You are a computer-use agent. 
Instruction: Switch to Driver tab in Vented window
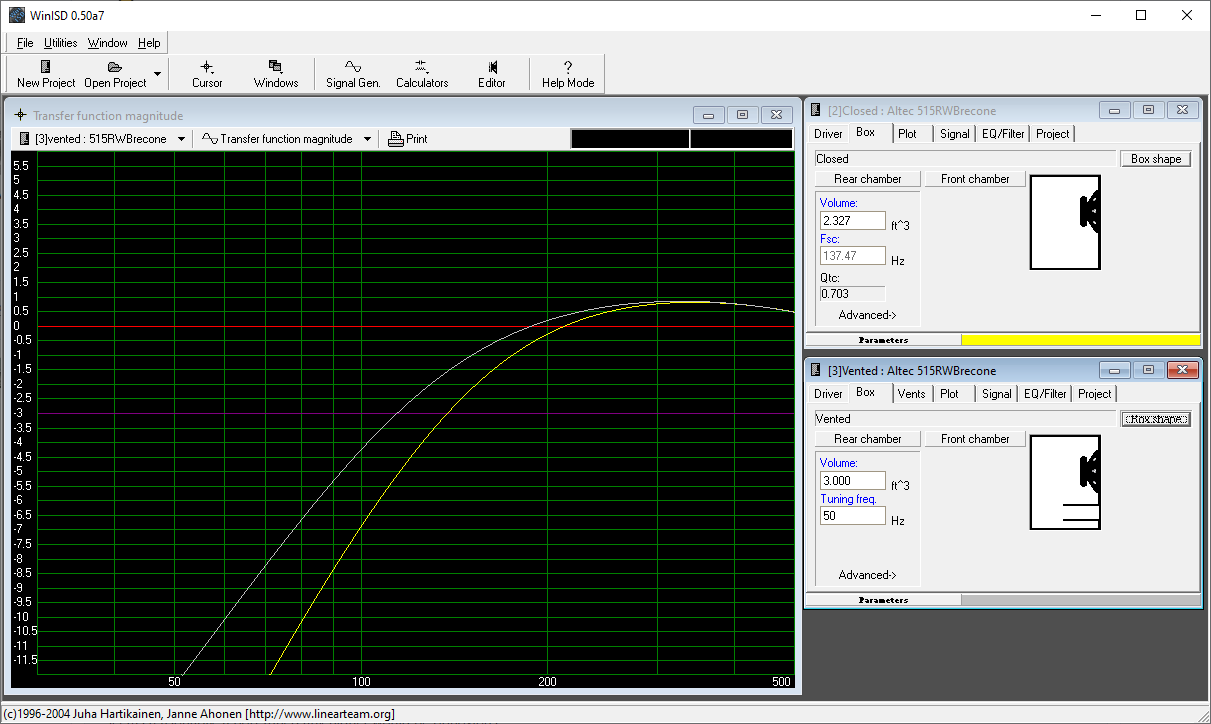[828, 394]
